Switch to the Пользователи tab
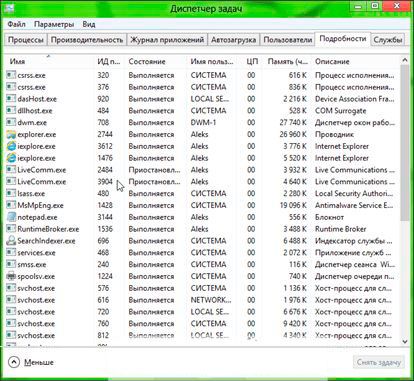The image size is (414, 381). coord(287,40)
